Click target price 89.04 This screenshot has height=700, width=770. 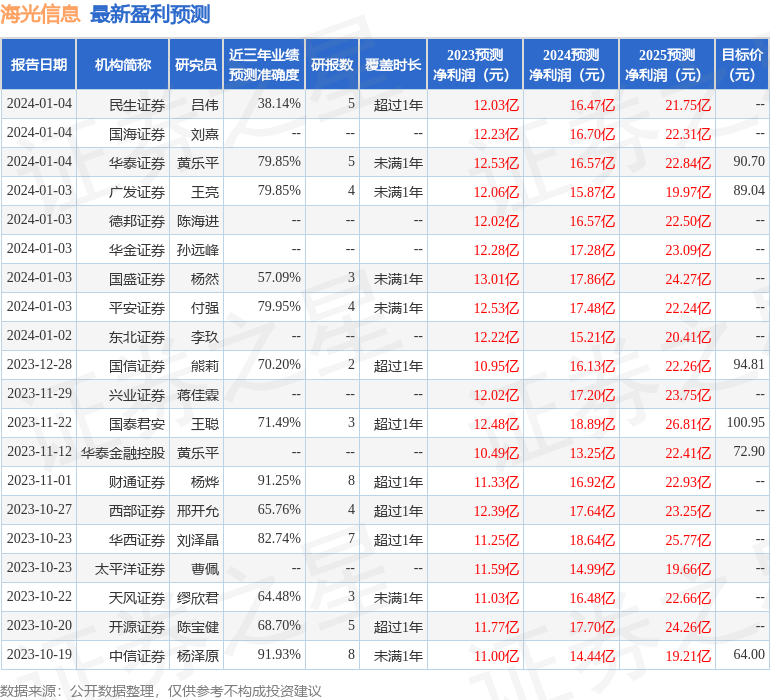pyautogui.click(x=749, y=190)
